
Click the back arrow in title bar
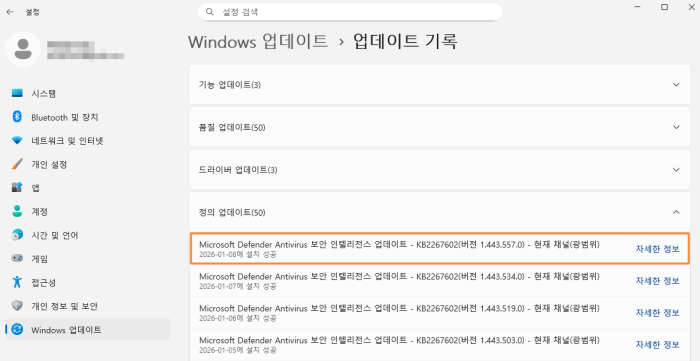pos(10,12)
